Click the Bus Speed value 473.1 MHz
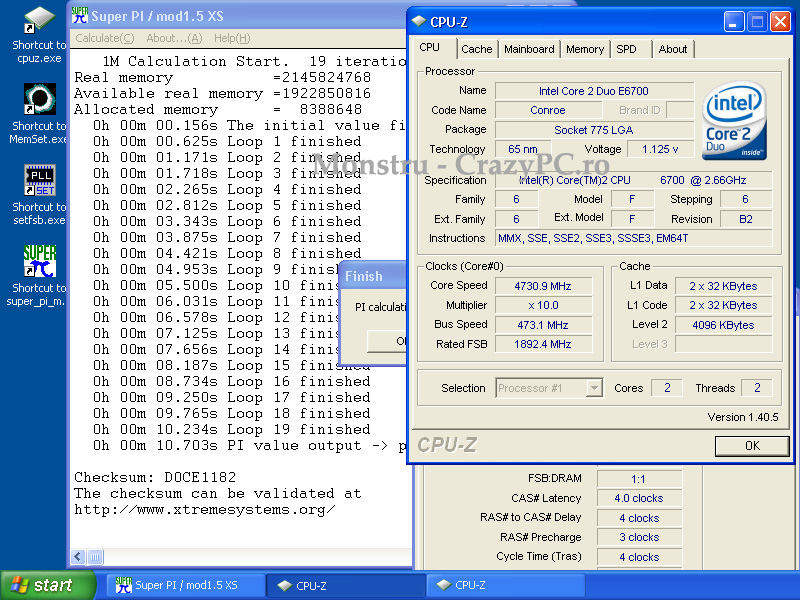Viewport: 800px width, 600px height. coord(543,325)
